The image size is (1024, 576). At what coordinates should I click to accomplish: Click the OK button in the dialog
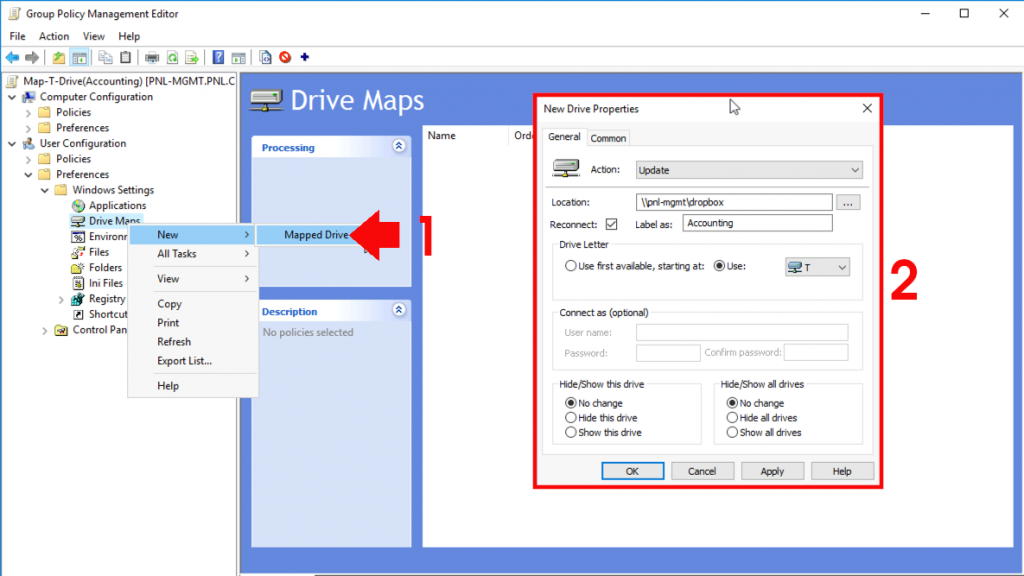(632, 471)
